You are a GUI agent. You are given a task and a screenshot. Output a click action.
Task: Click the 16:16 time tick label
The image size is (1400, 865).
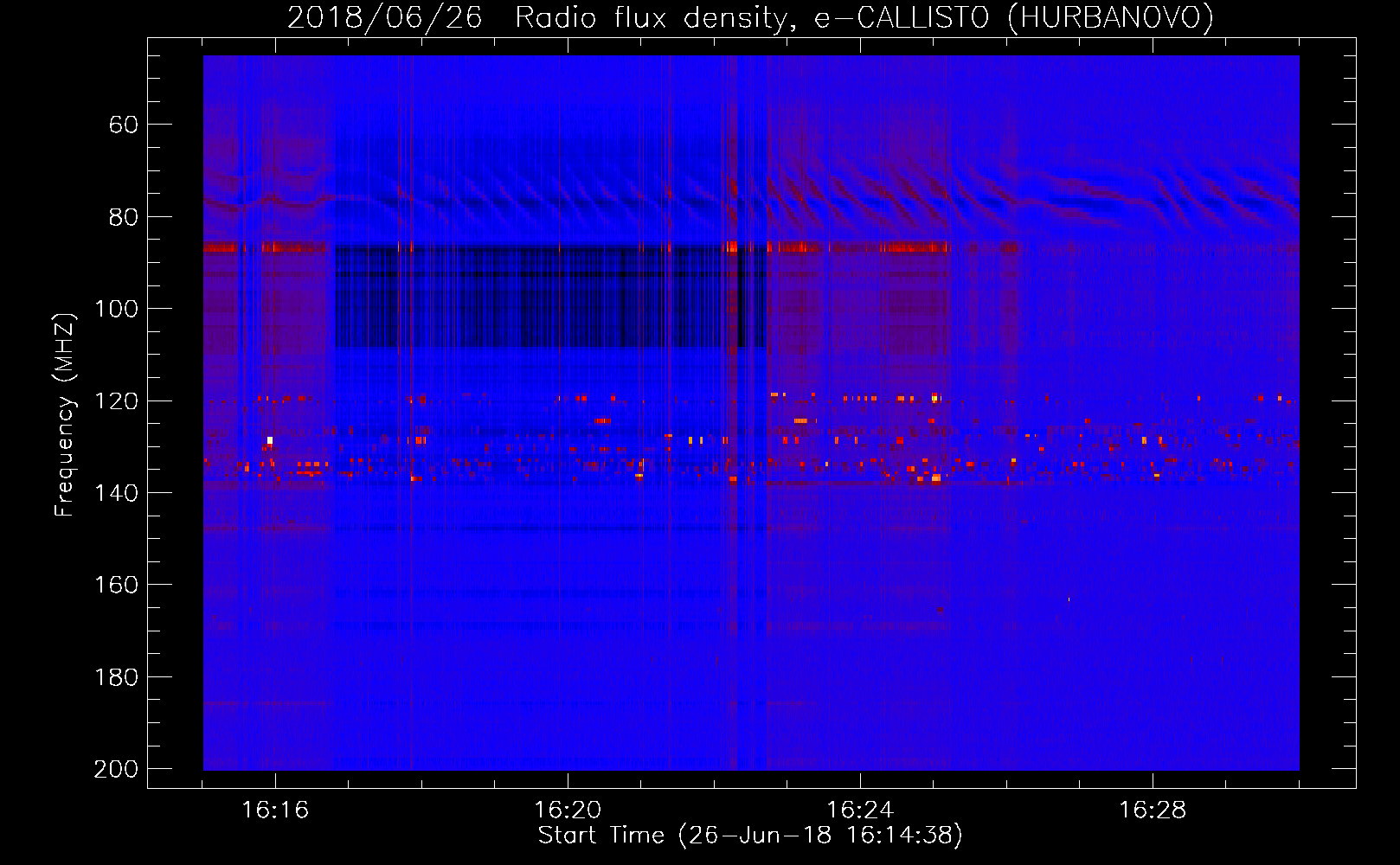click(x=275, y=810)
